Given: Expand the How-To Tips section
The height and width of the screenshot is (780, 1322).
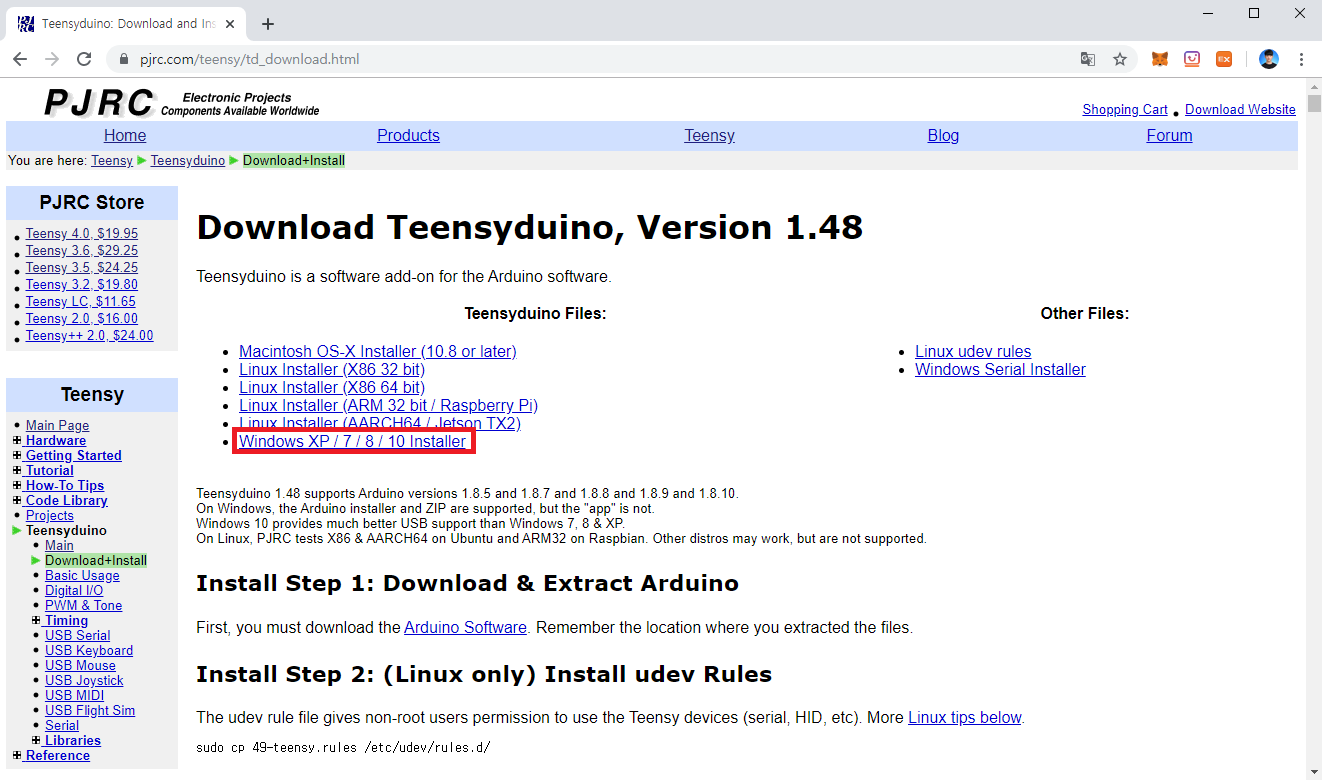Looking at the screenshot, I should click(17, 486).
